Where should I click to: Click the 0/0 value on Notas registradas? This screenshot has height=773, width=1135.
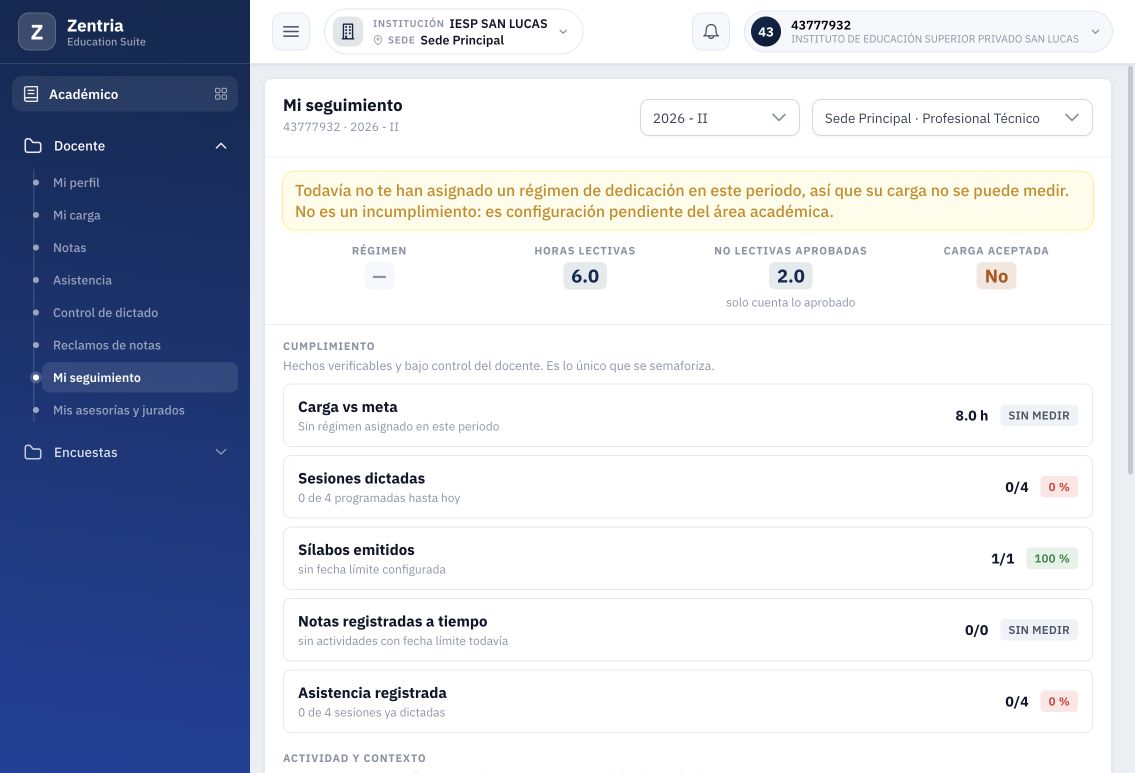coord(976,630)
